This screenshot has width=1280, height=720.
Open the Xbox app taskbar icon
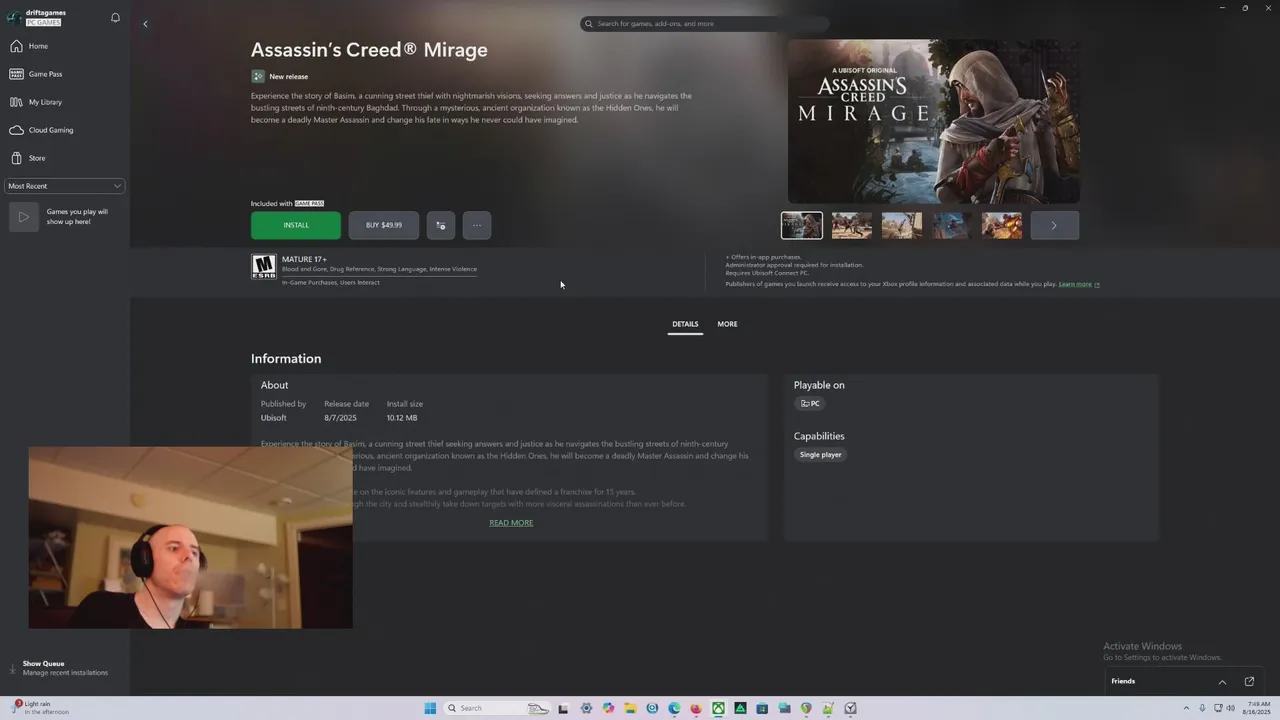[718, 708]
